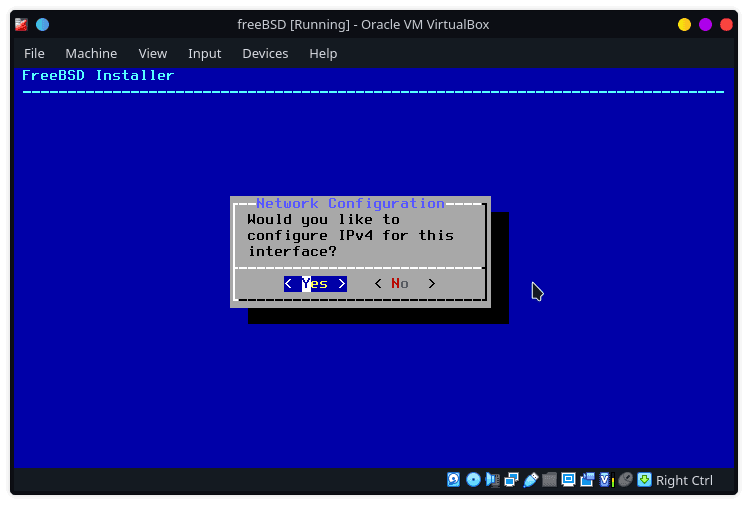Screen dimensions: 748x505
Task: Open the audio status indicator
Action: pyautogui.click(x=492, y=480)
